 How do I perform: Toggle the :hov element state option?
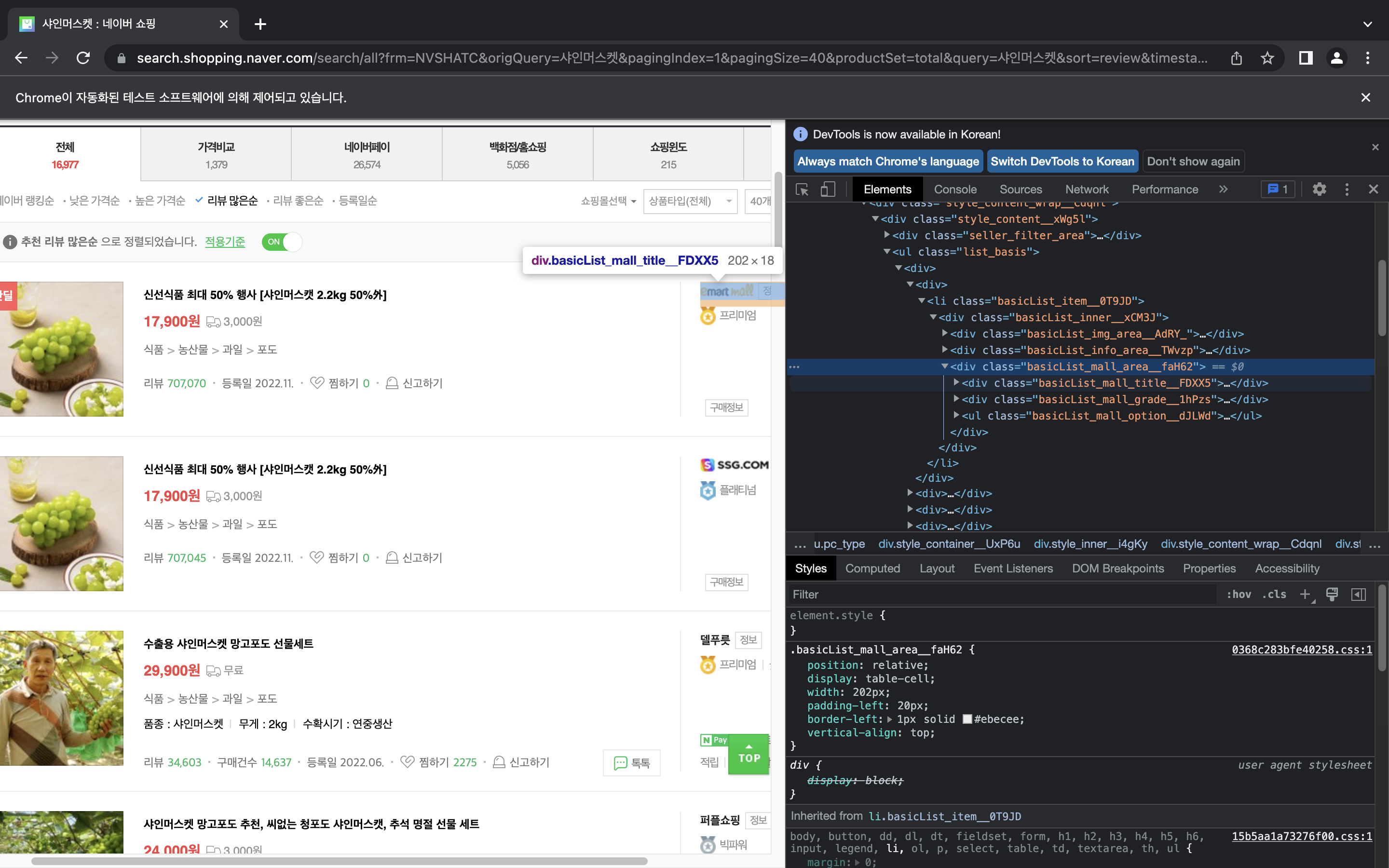(x=1239, y=594)
